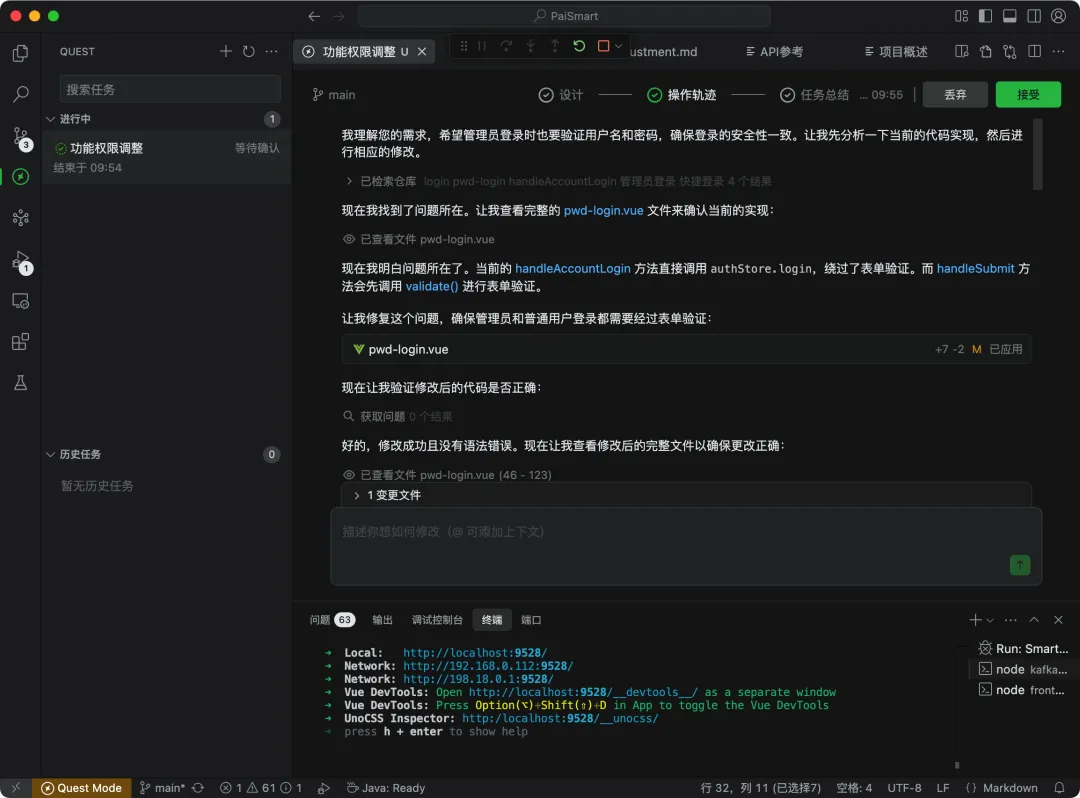Switch to the 调试控制台 tab
Viewport: 1080px width, 798px height.
click(x=437, y=620)
